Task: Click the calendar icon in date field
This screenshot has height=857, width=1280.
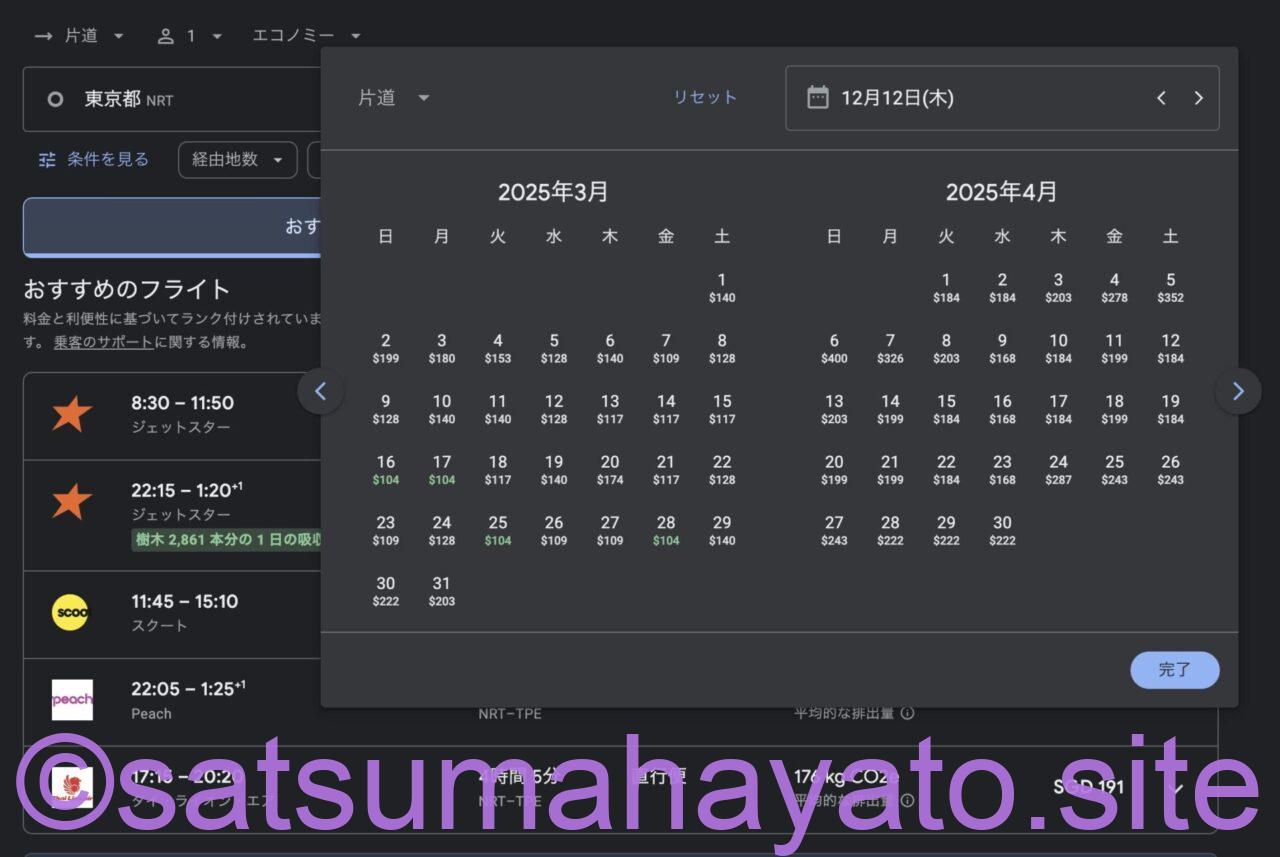Action: [818, 97]
